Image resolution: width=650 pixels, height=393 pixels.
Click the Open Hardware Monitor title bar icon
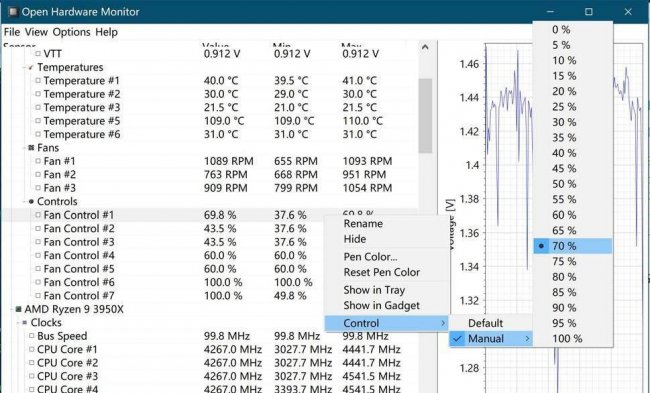(13, 12)
